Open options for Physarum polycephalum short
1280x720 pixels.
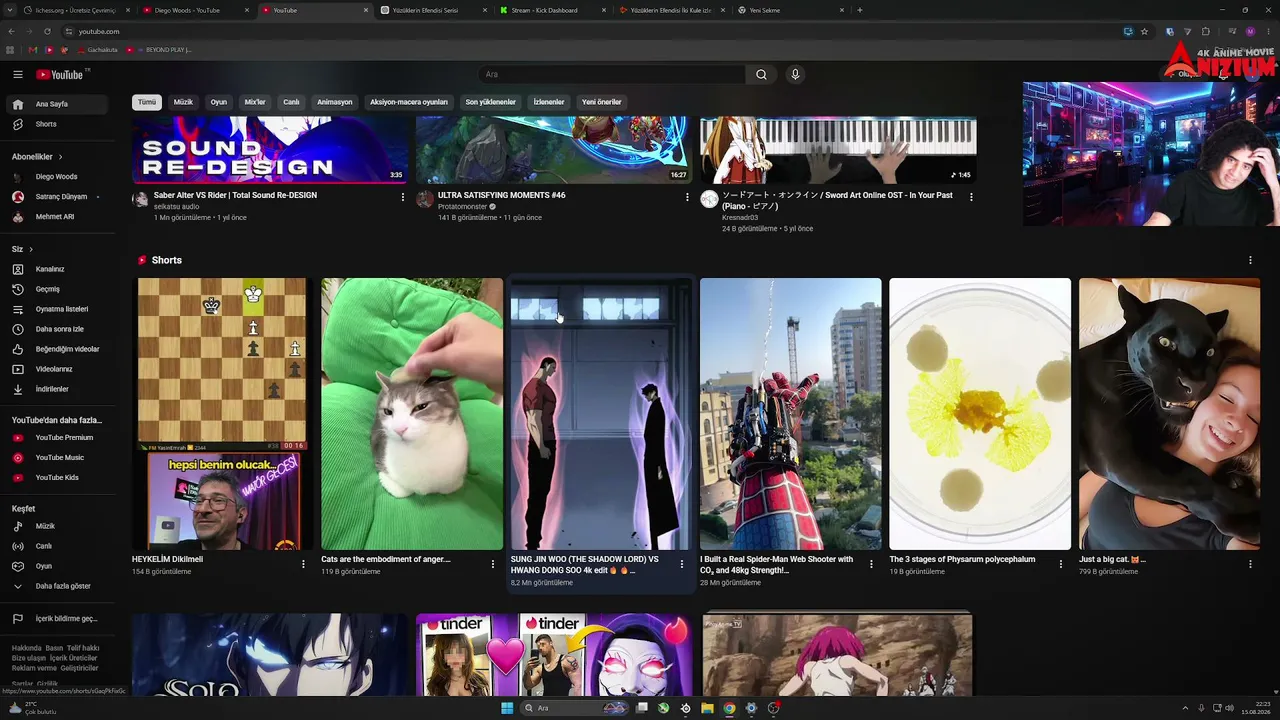(x=1061, y=564)
